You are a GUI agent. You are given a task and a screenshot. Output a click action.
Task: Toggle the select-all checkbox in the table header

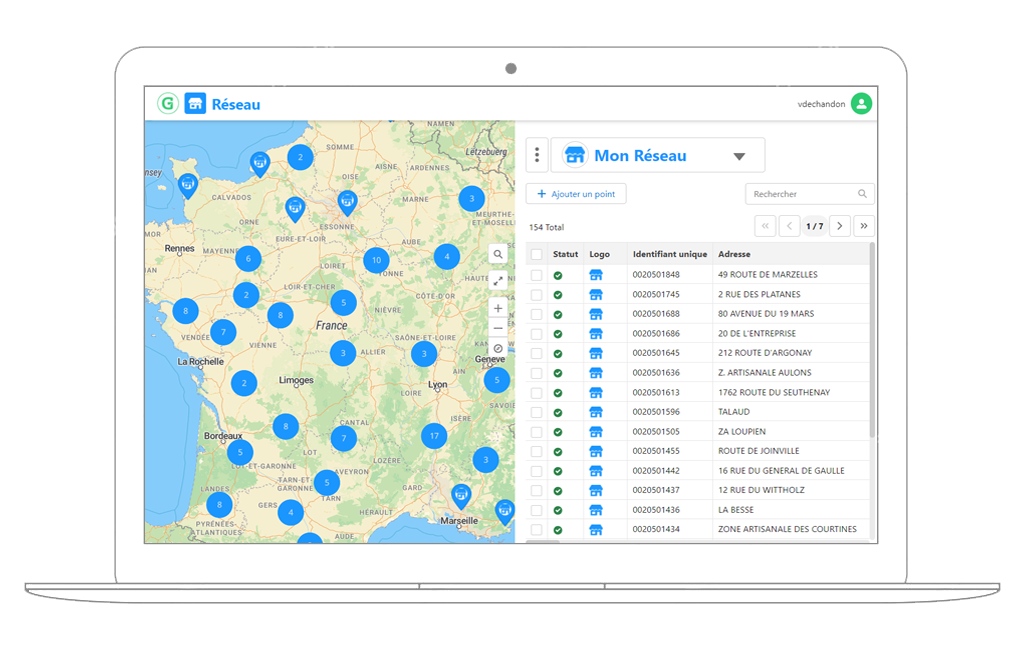[x=537, y=255]
